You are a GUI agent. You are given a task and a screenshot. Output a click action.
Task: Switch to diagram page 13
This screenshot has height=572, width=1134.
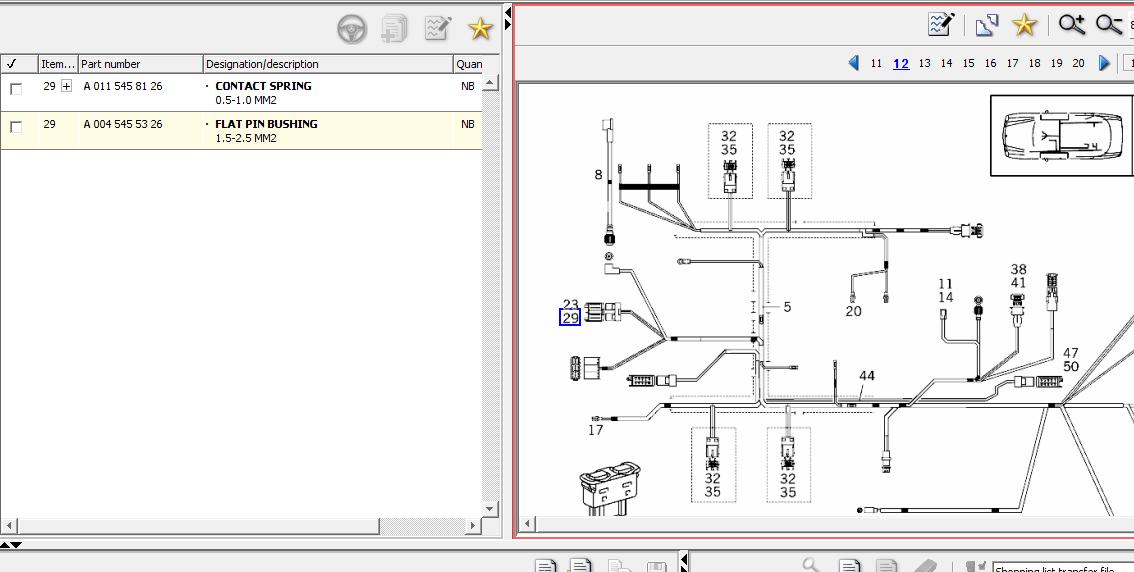[x=924, y=63]
